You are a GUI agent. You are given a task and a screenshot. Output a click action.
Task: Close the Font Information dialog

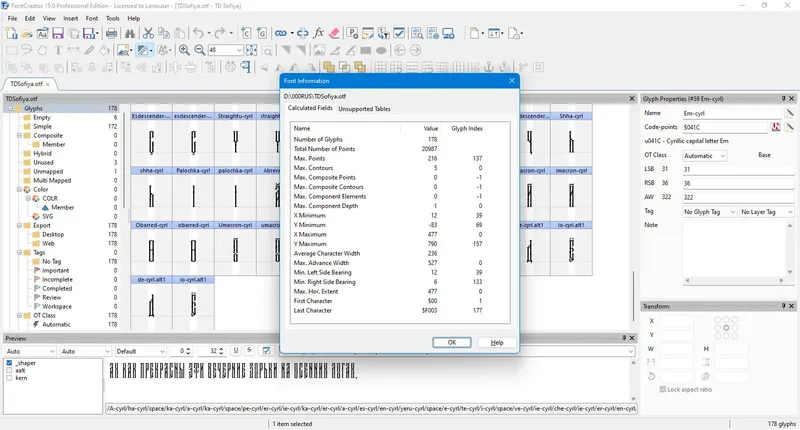[512, 81]
